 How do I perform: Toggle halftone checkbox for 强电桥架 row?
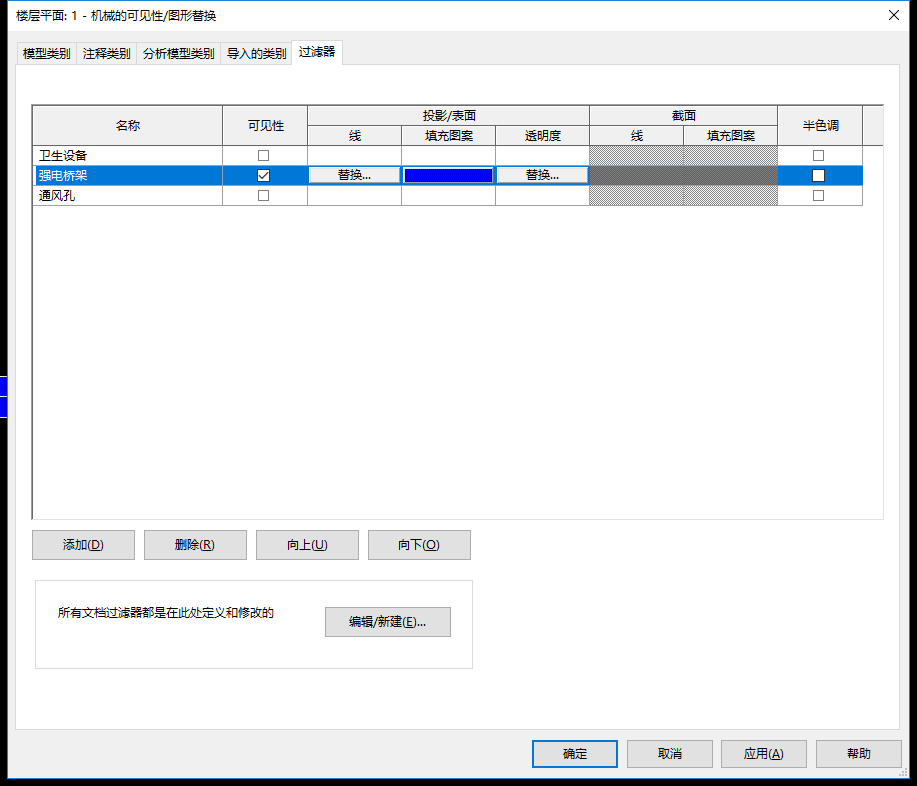point(819,175)
